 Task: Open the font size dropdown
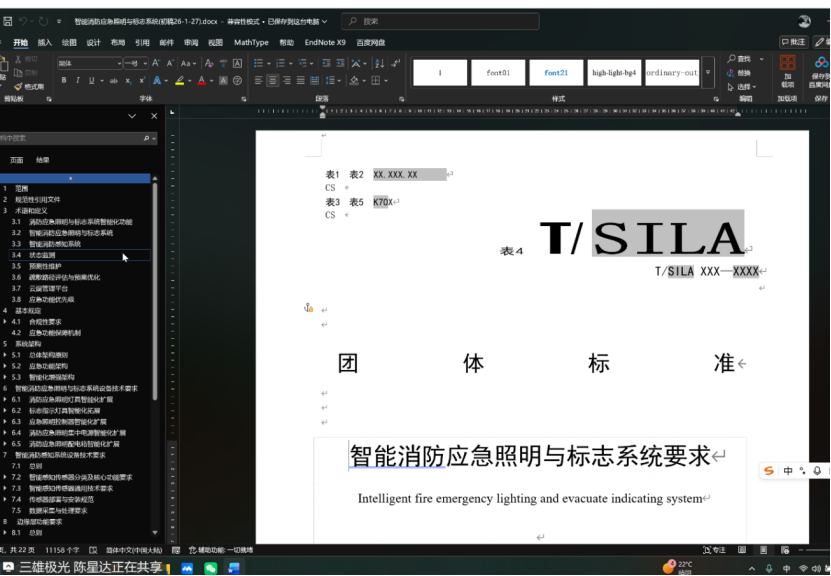144,62
